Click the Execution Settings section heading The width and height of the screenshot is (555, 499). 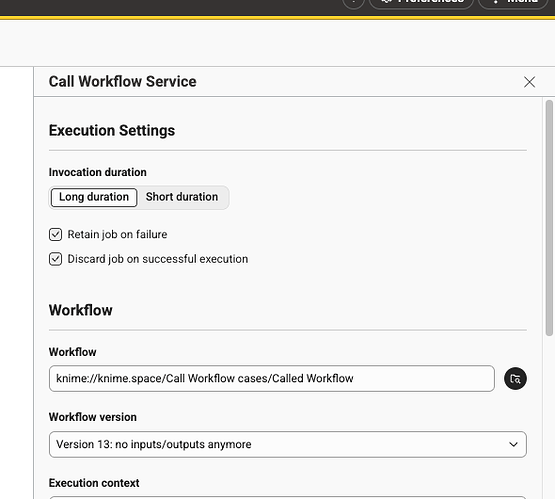click(x=112, y=131)
